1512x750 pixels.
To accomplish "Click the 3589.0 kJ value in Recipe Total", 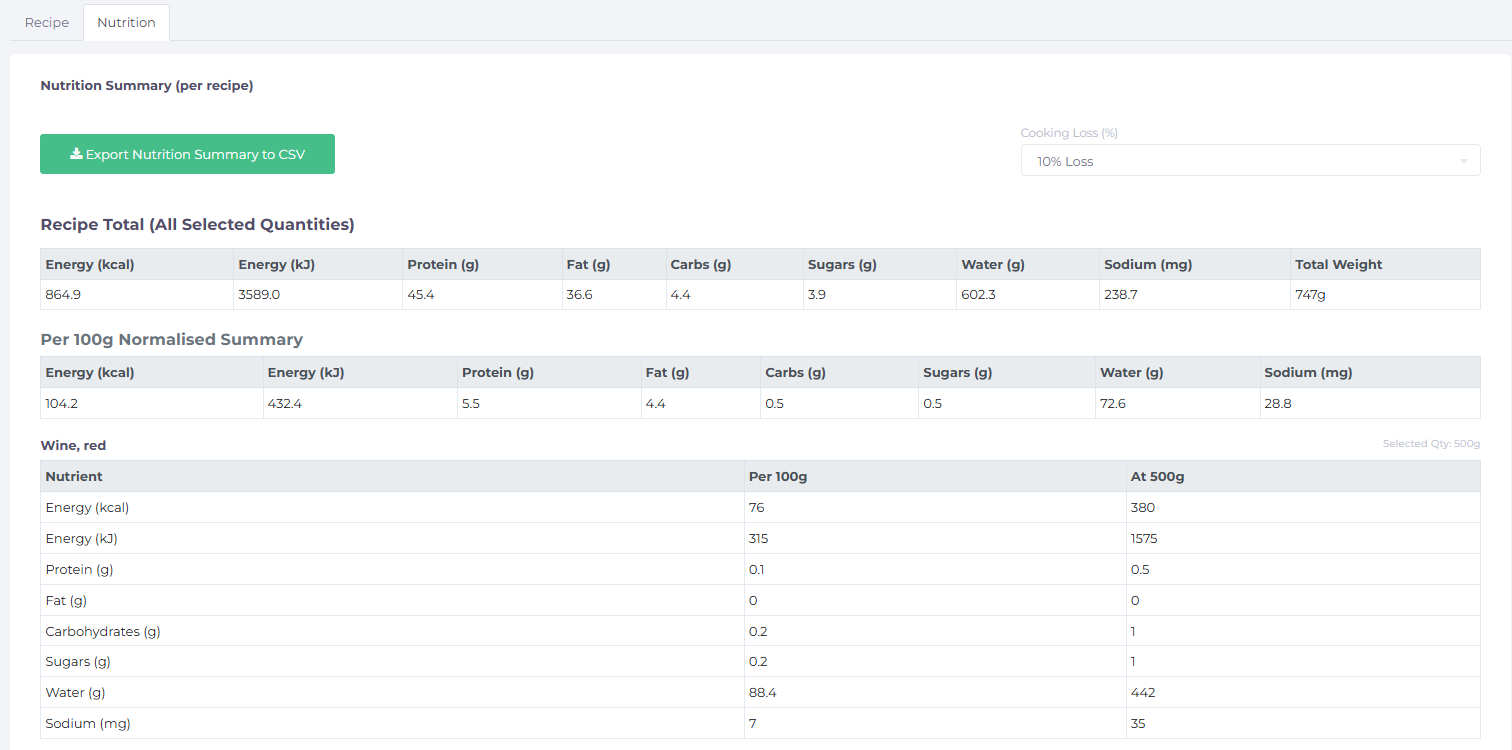I will click(x=261, y=295).
